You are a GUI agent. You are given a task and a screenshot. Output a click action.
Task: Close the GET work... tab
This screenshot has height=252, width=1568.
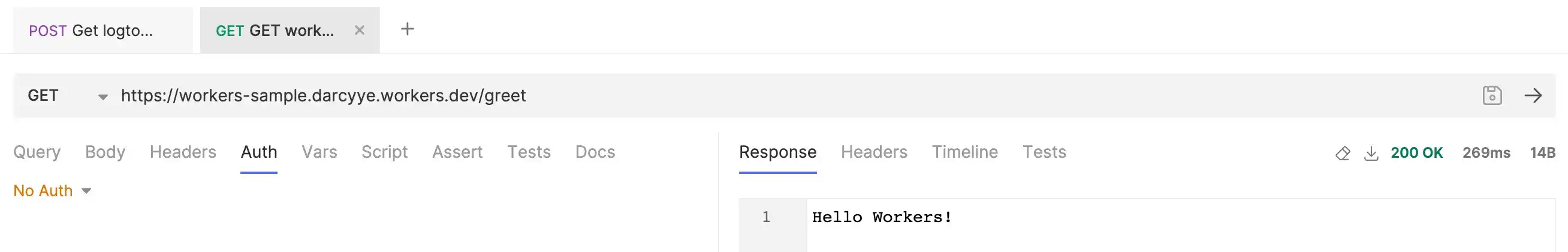[x=359, y=30]
